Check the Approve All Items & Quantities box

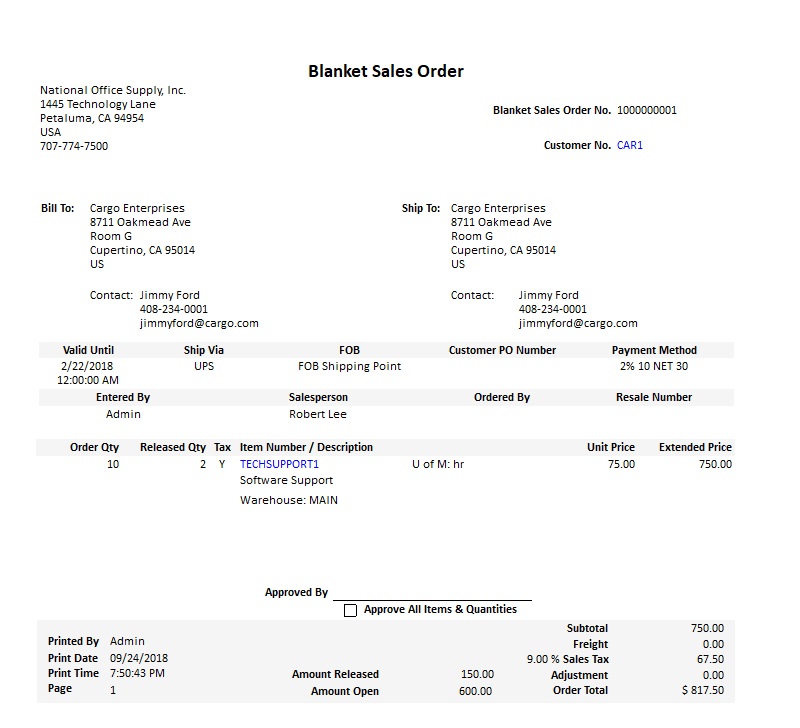[x=350, y=610]
